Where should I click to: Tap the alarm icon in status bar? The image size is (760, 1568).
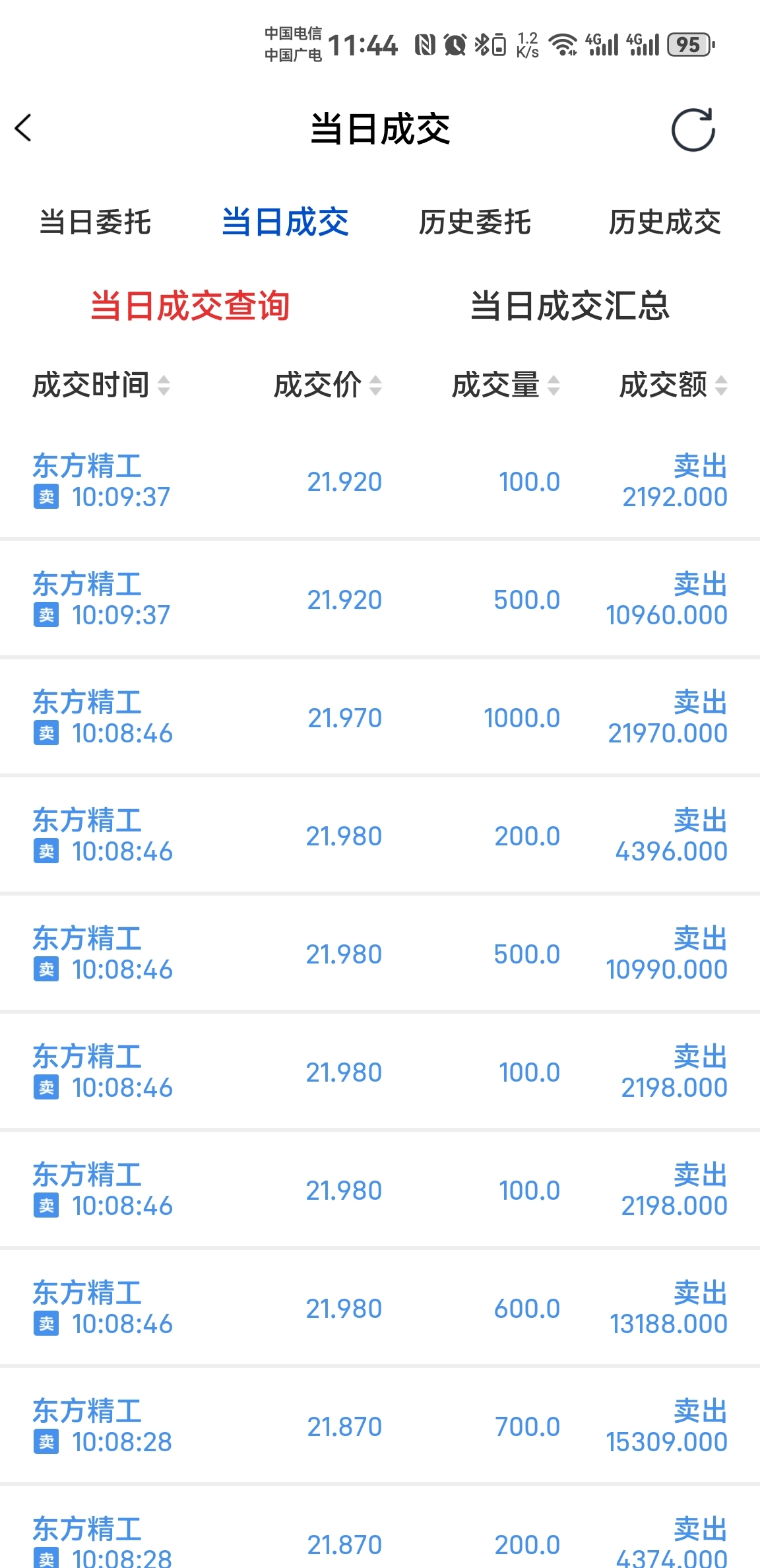(x=455, y=45)
